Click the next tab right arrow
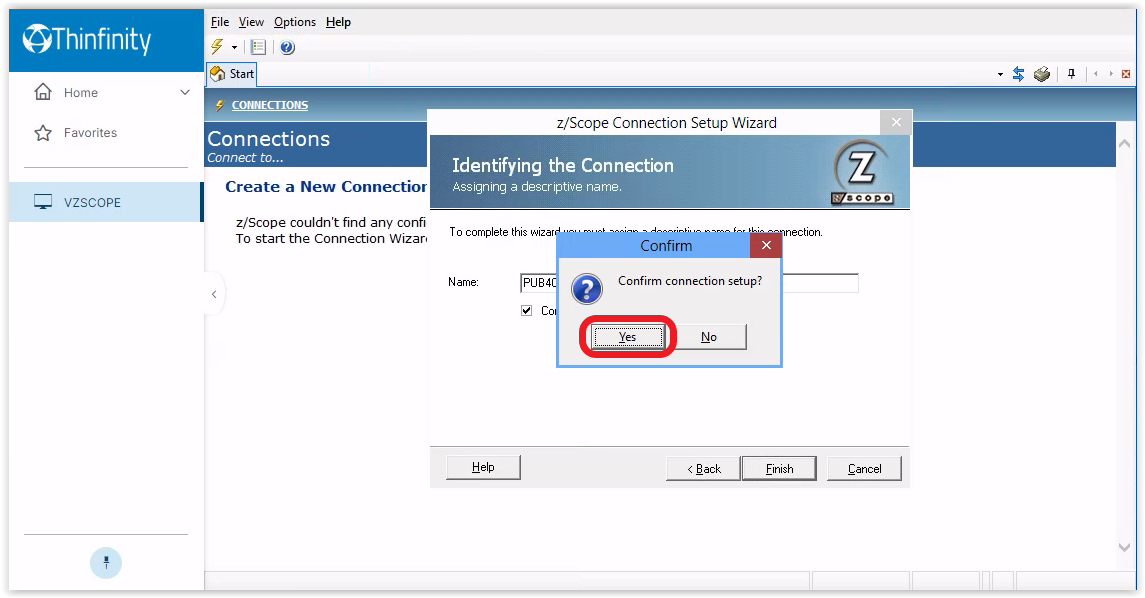The image size is (1145, 598). pyautogui.click(x=1111, y=74)
